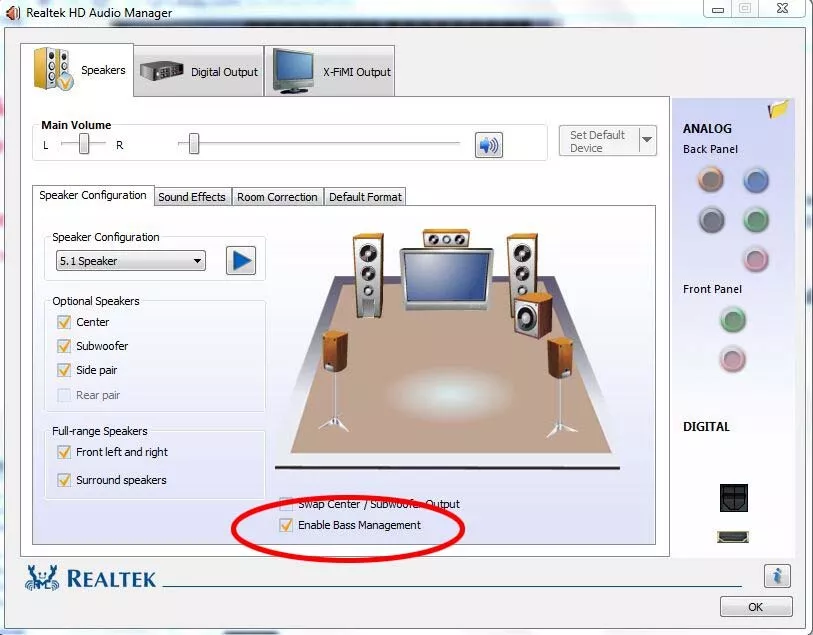Click the subwoofer in room diagram
Screen dimensions: 813x635
point(533,315)
